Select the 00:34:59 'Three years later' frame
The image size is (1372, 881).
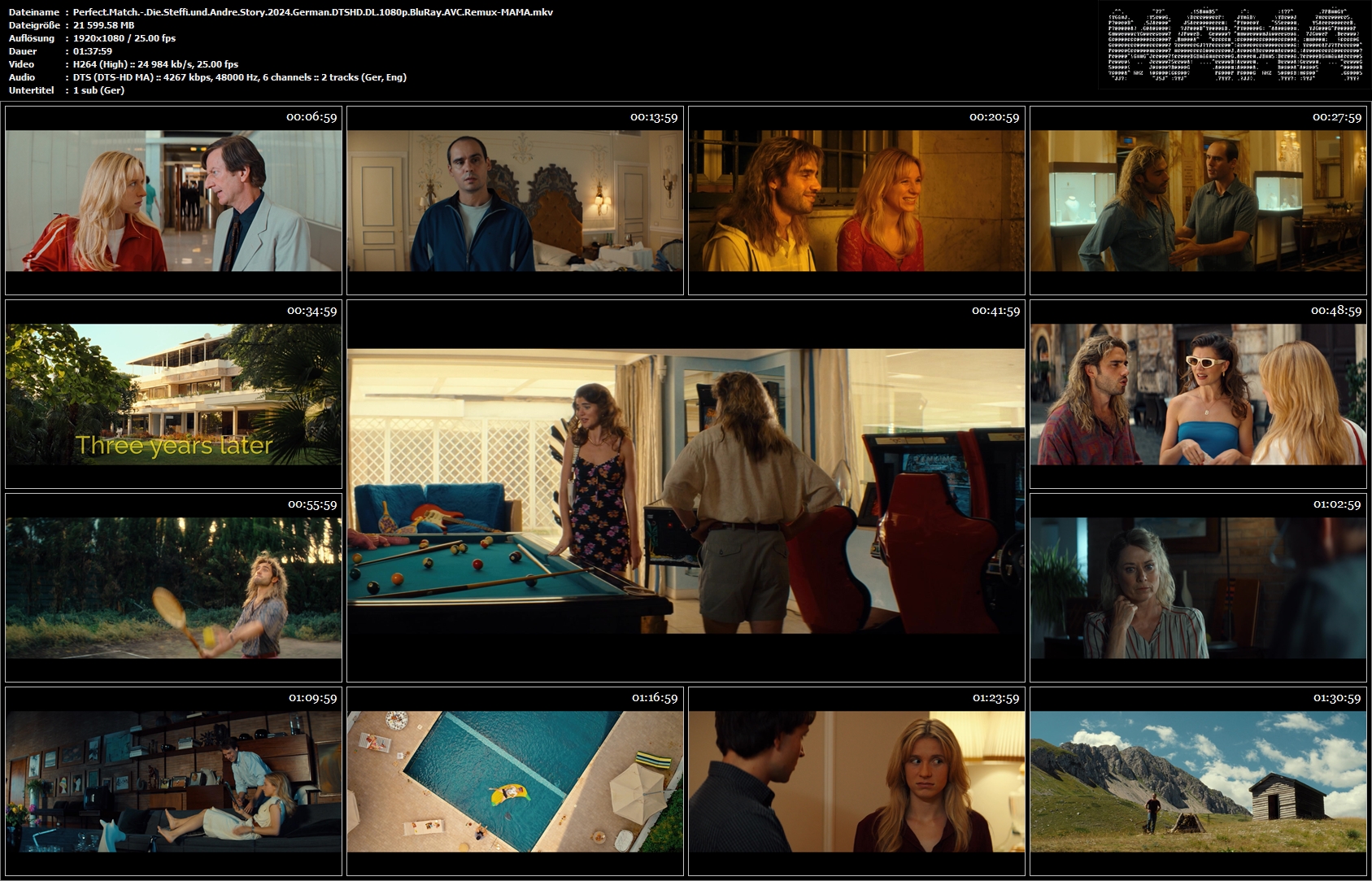[173, 394]
